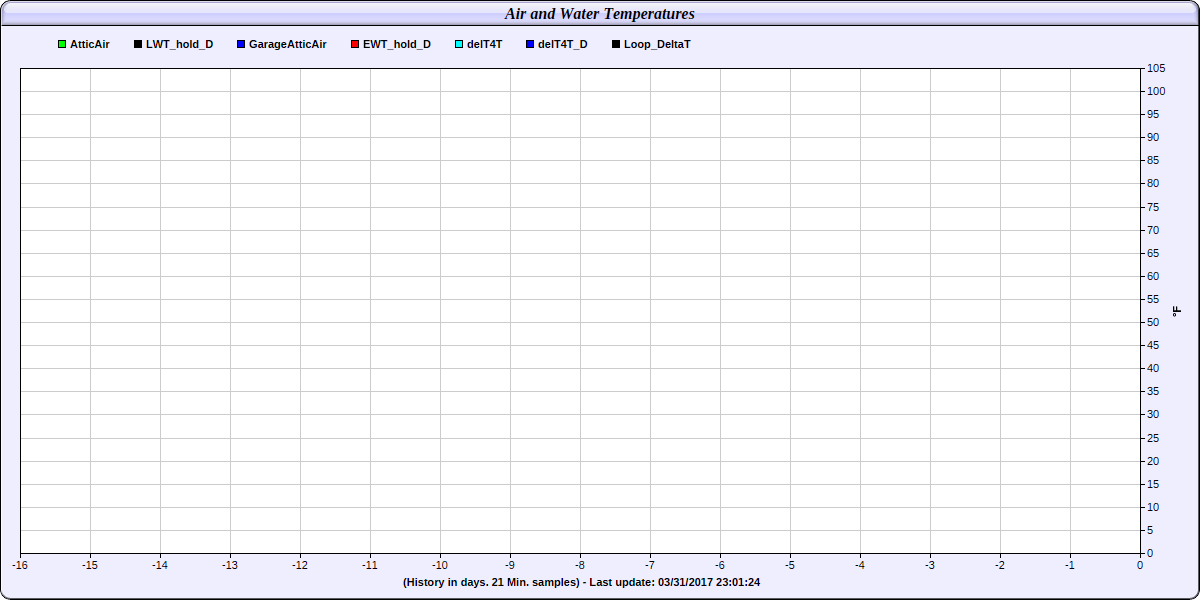Click the green AtticAir legend swatch
This screenshot has width=1200, height=600.
point(62,45)
